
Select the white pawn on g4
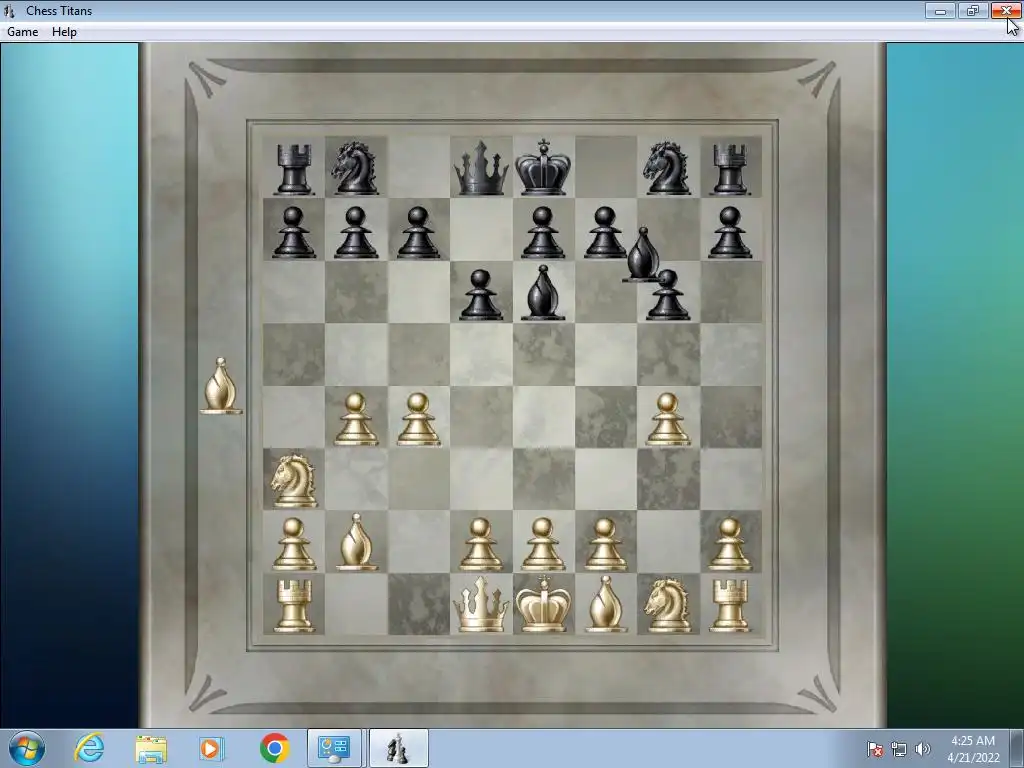click(667, 419)
